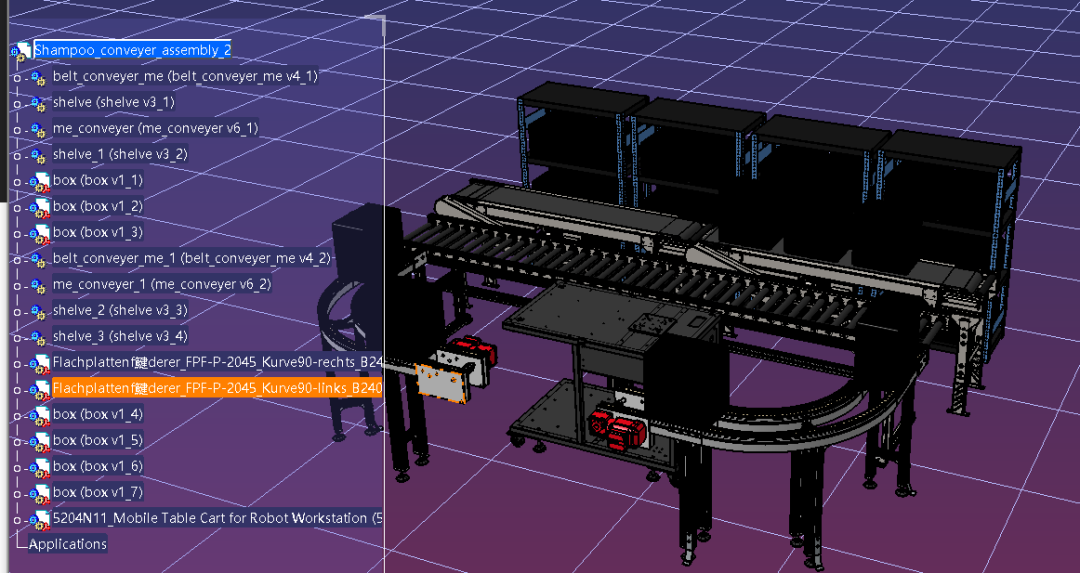
Task: Expand the belt_conveyer_me_1 tree node
Action: click(x=17, y=260)
